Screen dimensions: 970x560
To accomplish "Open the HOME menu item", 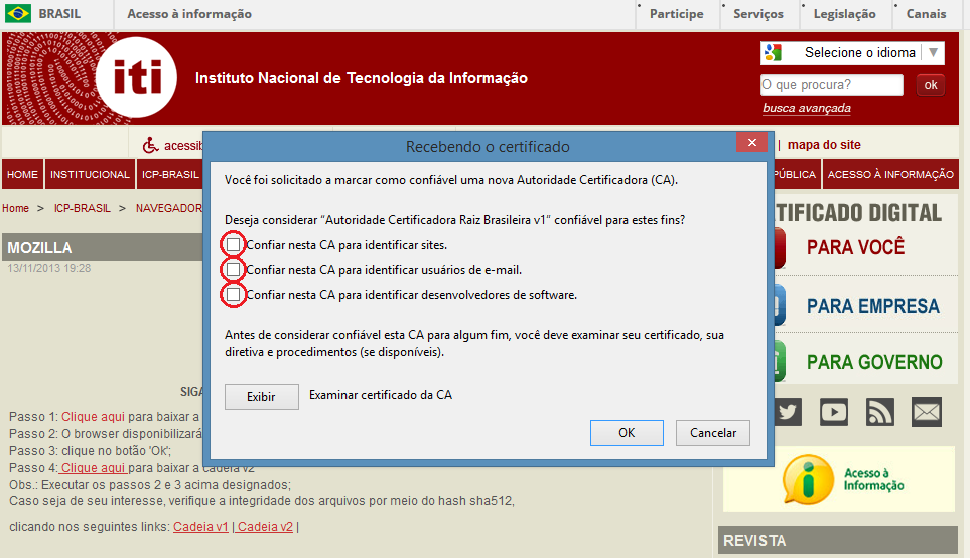I will point(22,174).
